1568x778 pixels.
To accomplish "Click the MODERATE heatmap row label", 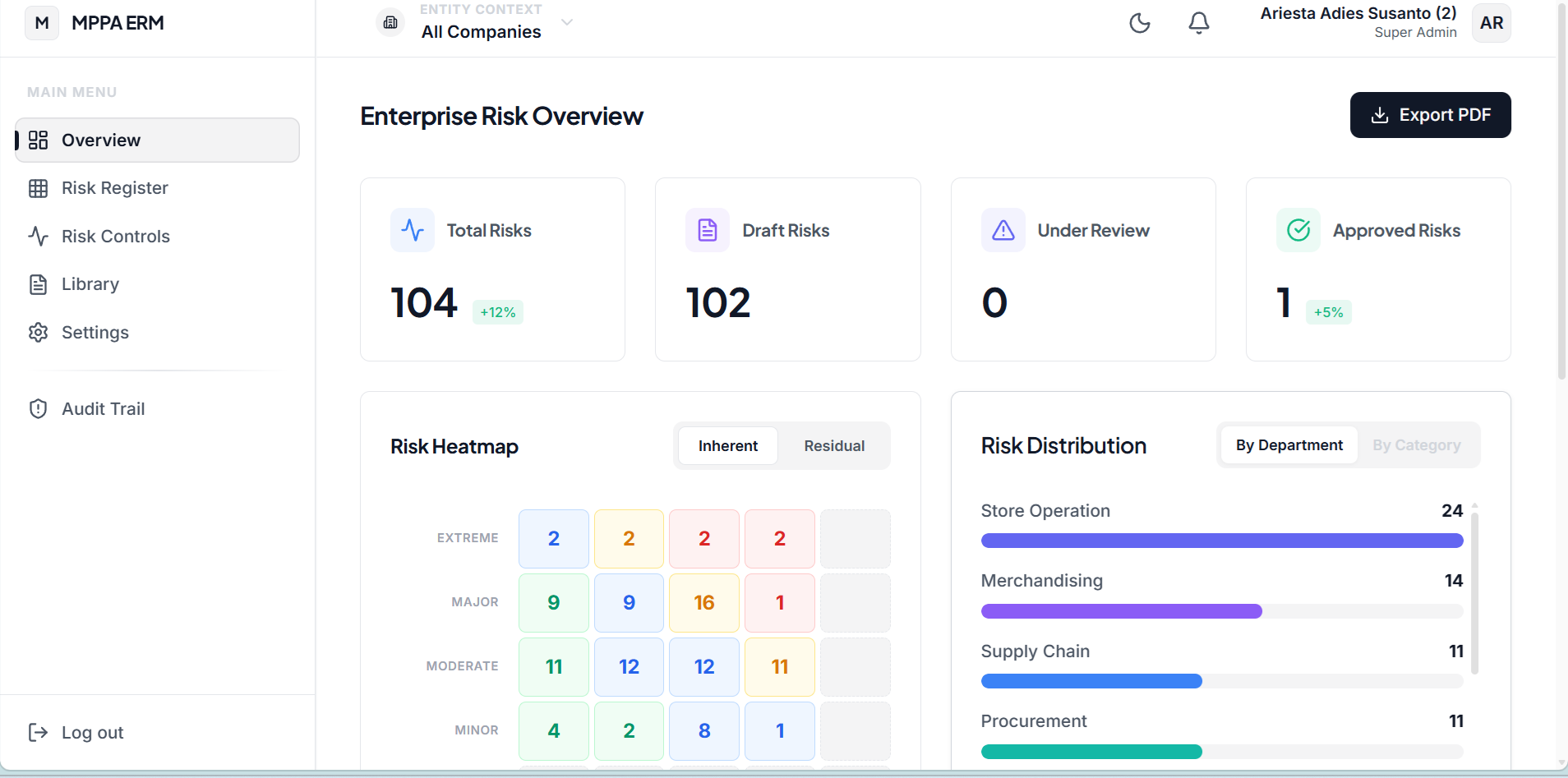I will point(462,666).
